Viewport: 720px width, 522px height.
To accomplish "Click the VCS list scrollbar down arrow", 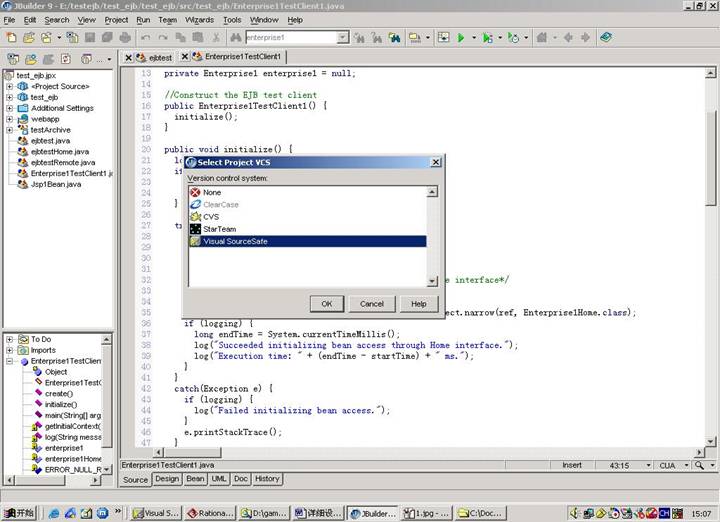I will 432,281.
